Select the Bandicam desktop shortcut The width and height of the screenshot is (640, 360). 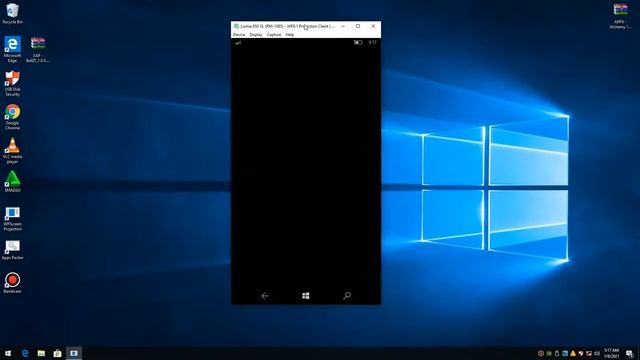pos(12,283)
